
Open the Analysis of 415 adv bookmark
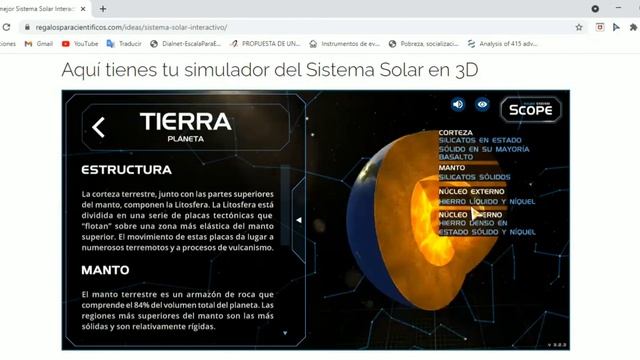tap(502, 44)
